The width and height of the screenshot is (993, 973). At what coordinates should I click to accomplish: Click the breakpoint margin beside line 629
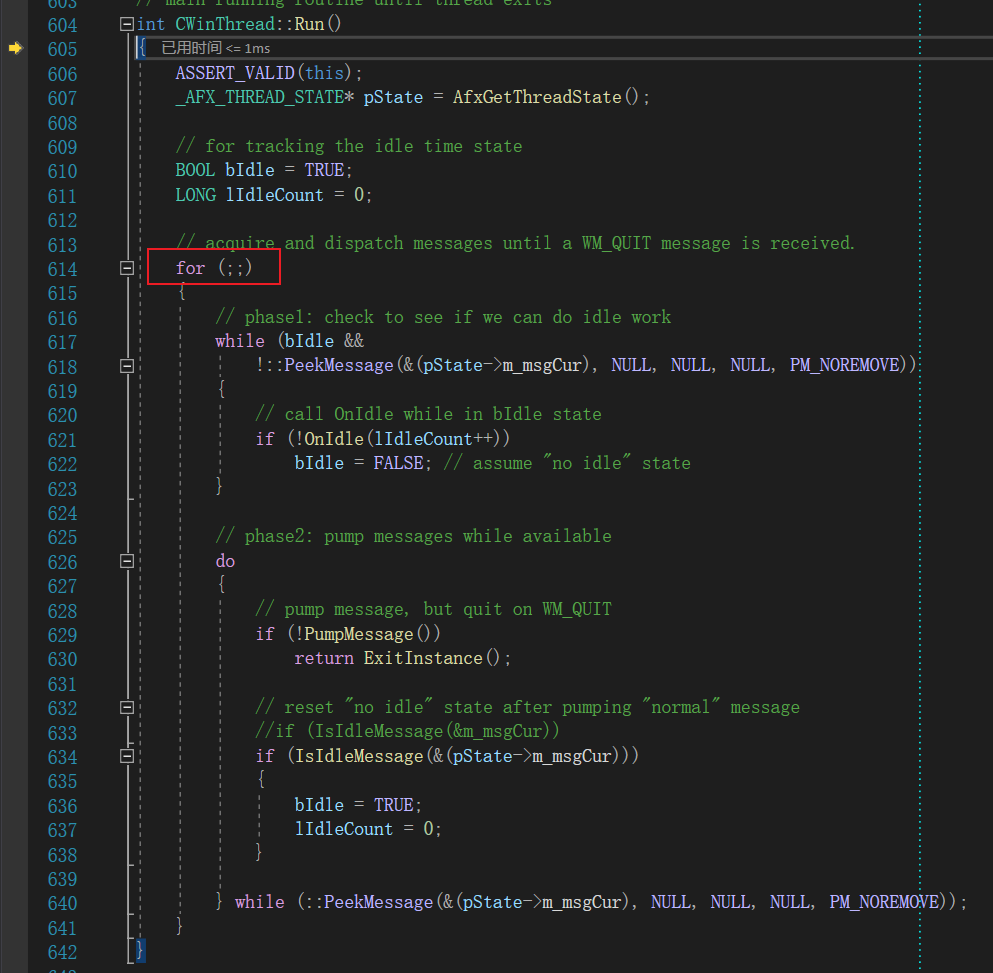click(14, 635)
